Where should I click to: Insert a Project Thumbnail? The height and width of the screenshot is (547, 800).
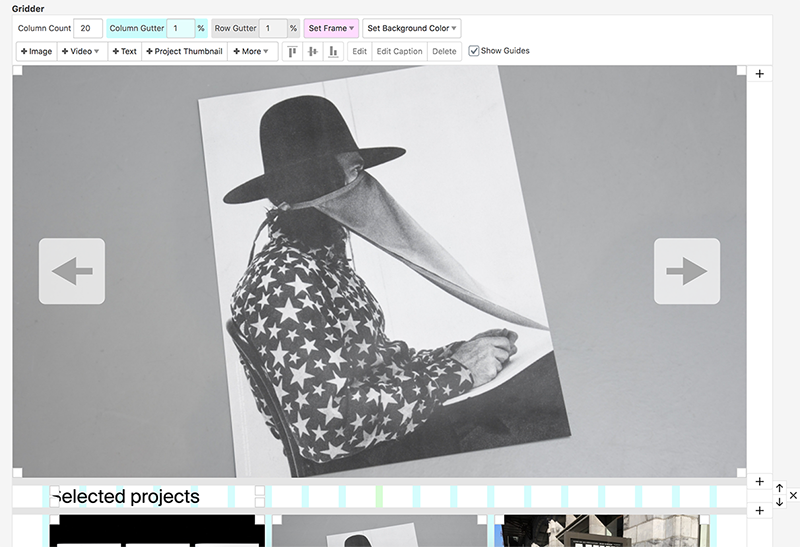[184, 51]
